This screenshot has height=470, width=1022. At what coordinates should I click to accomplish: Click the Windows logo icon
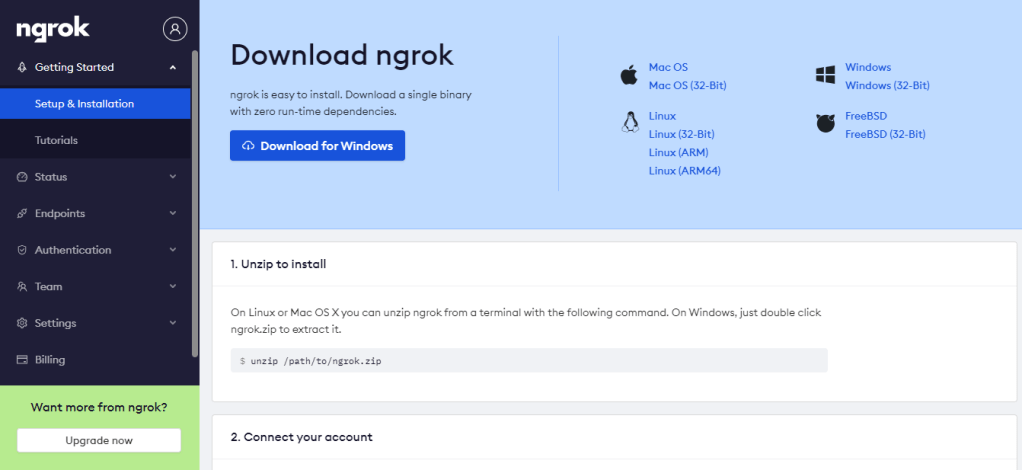point(825,76)
